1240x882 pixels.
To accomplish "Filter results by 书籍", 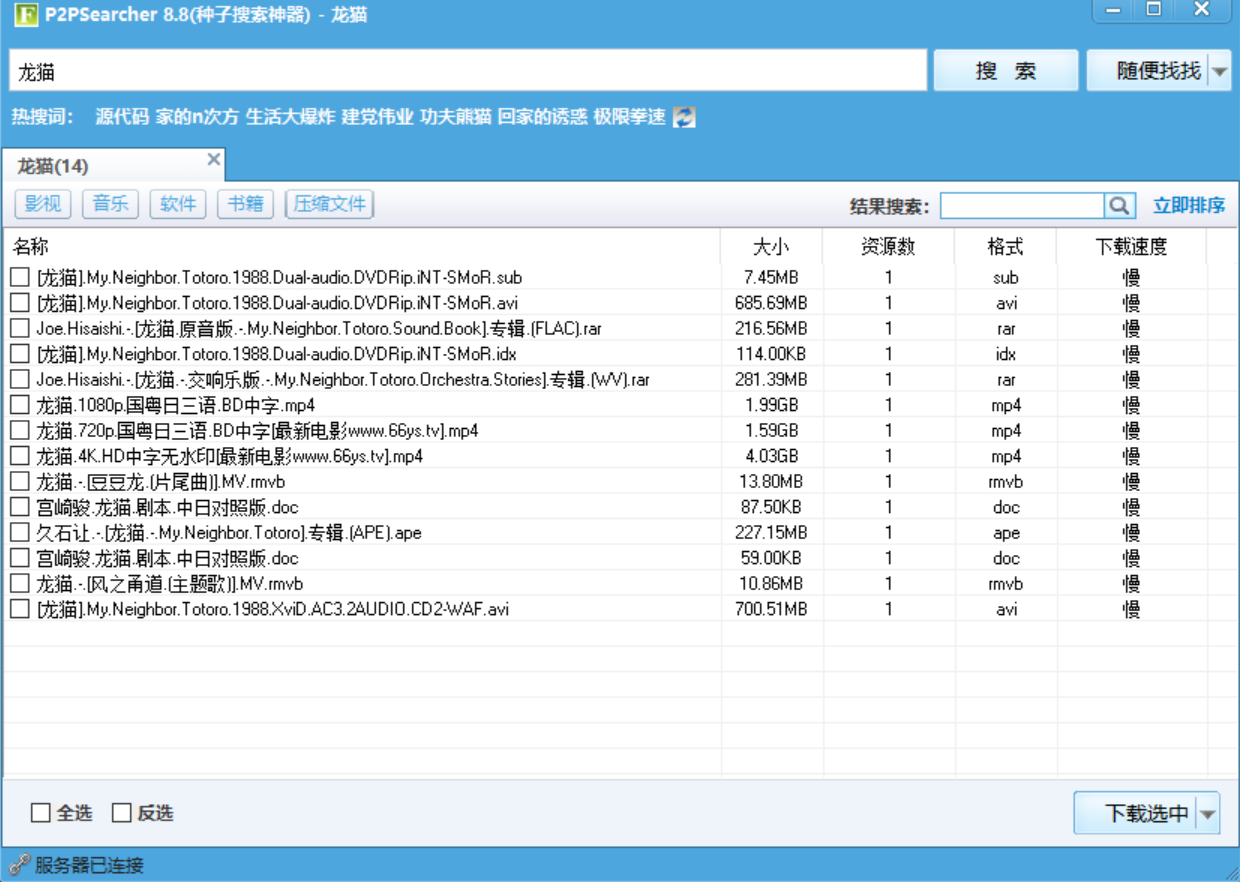I will [245, 205].
